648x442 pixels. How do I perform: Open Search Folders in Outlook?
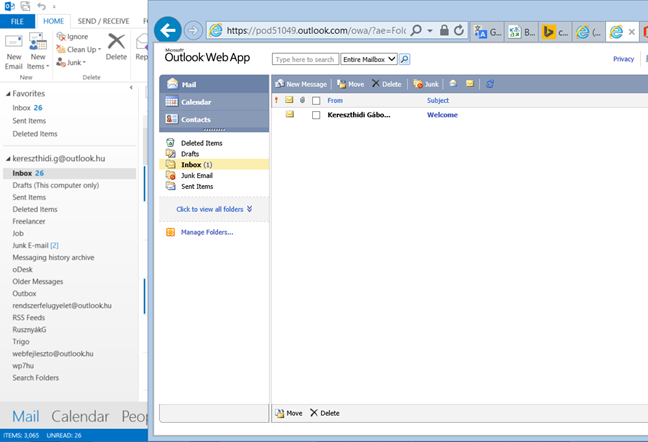(36, 378)
